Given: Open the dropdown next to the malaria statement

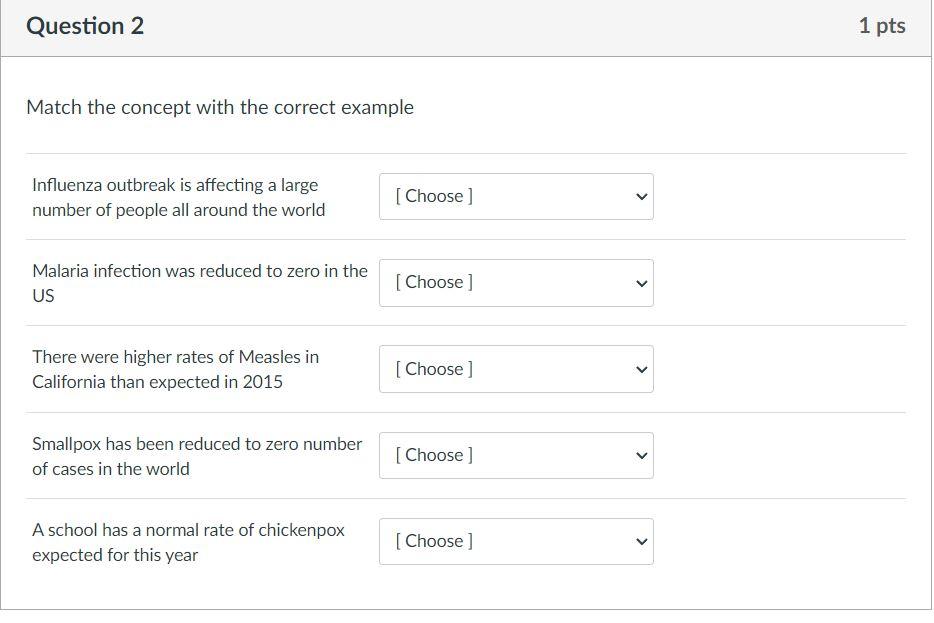Looking at the screenshot, I should (516, 282).
